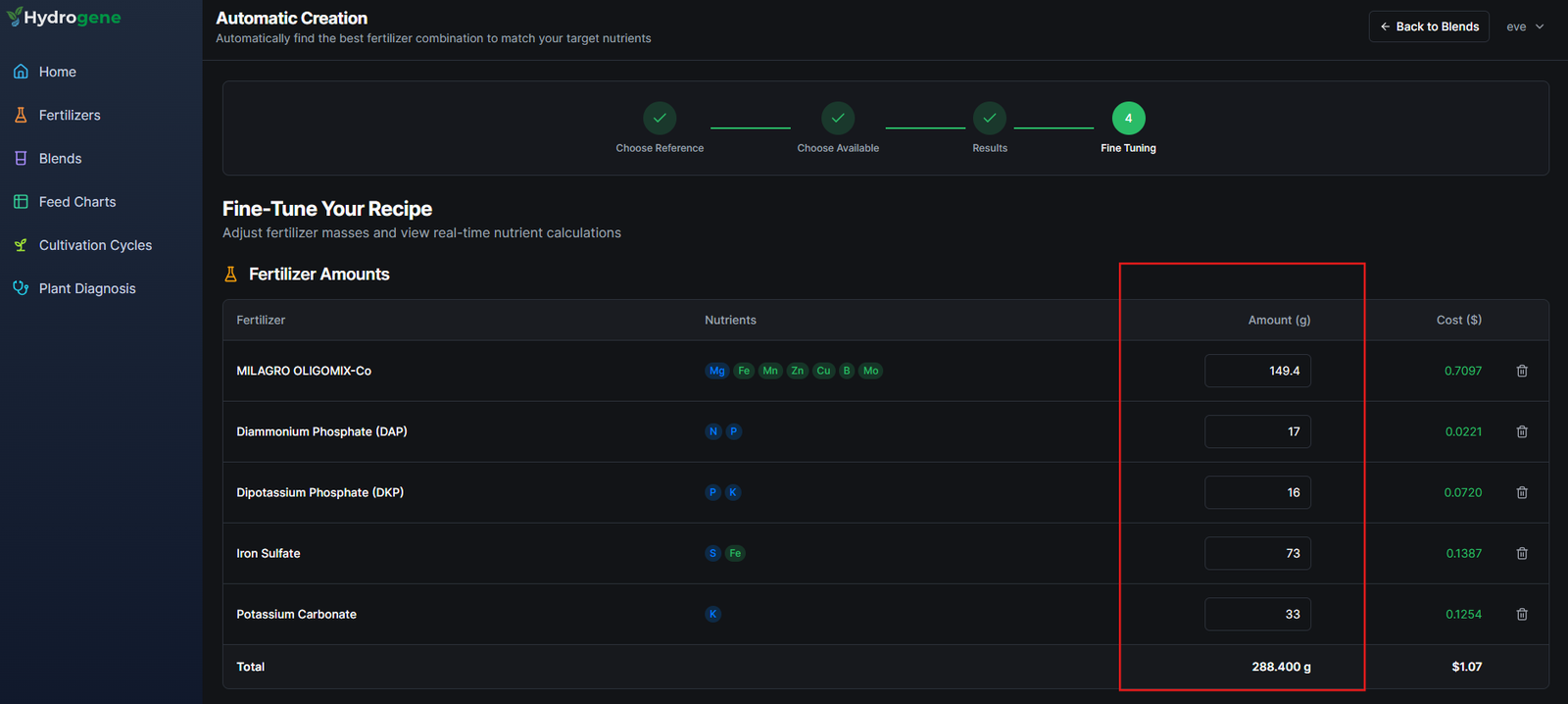Click the Fertilizer Amounts flask icon
The height and width of the screenshot is (704, 1568).
pyautogui.click(x=231, y=275)
